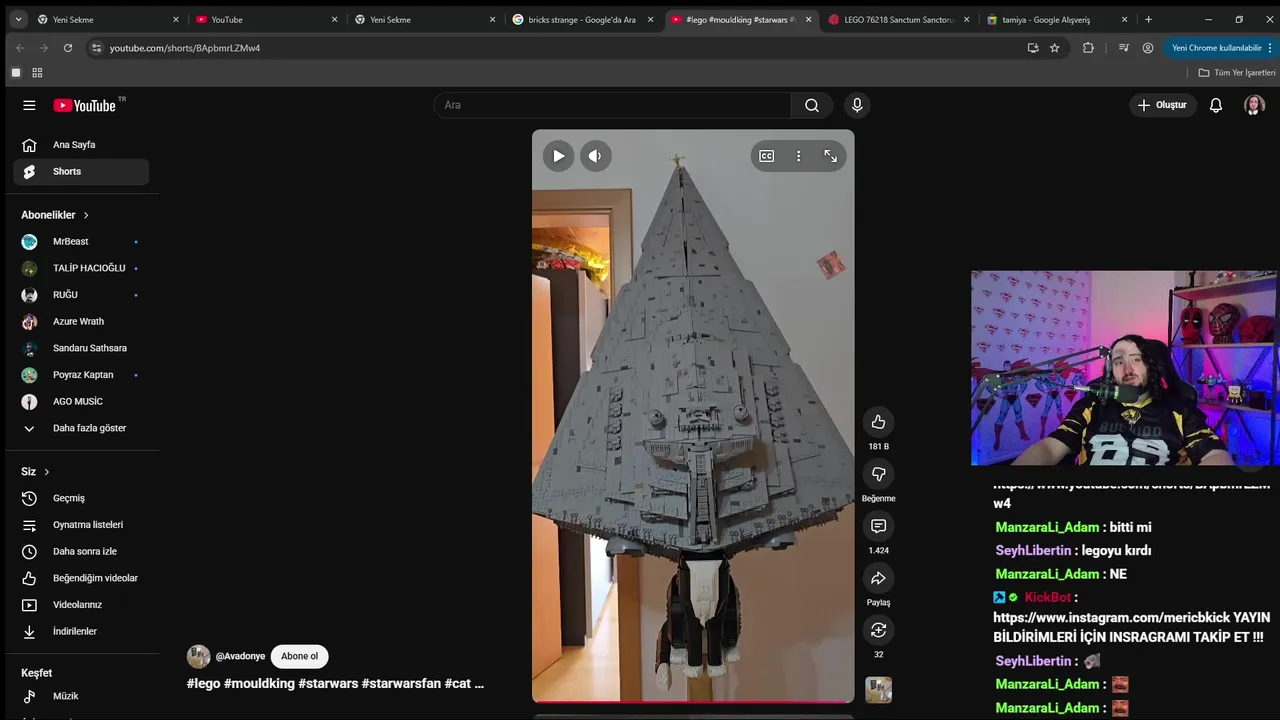Bookmark page with the star icon
This screenshot has width=1280, height=720.
[x=1054, y=48]
